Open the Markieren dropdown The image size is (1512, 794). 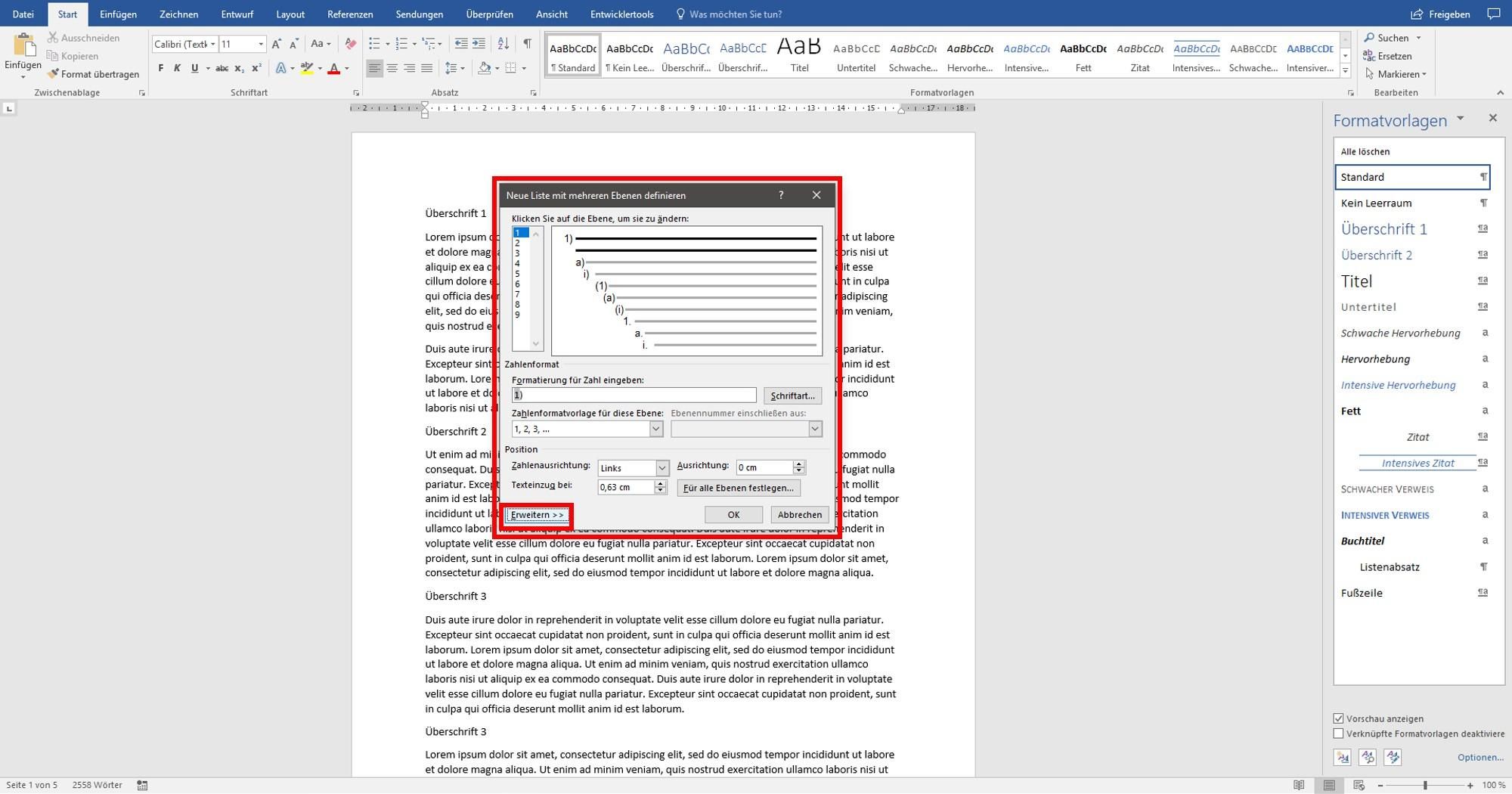1396,74
